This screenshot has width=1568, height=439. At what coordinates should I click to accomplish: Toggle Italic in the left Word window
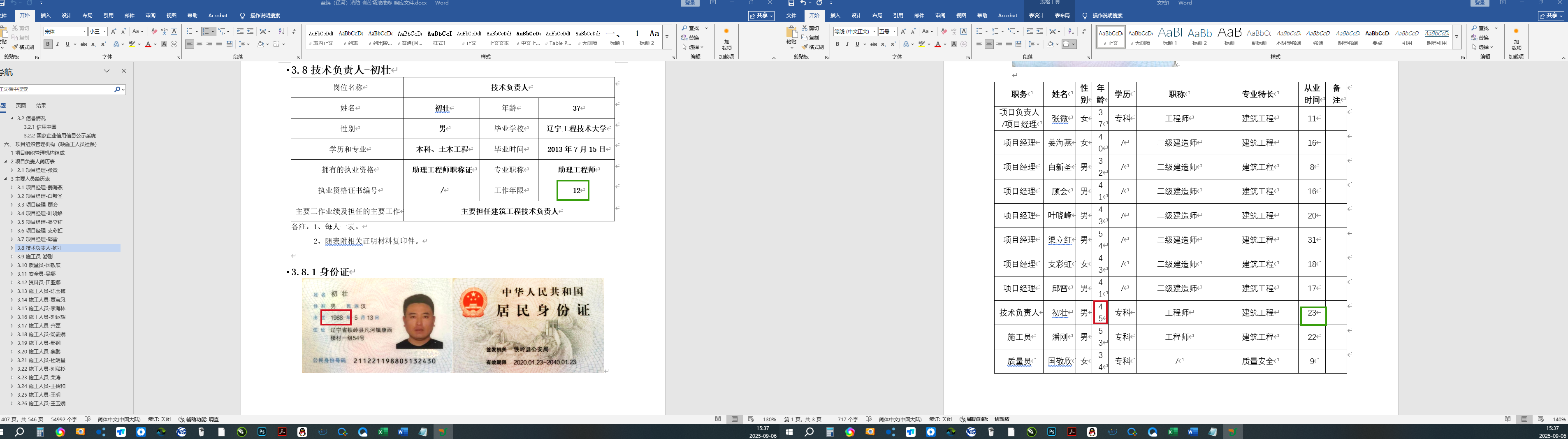[58, 44]
